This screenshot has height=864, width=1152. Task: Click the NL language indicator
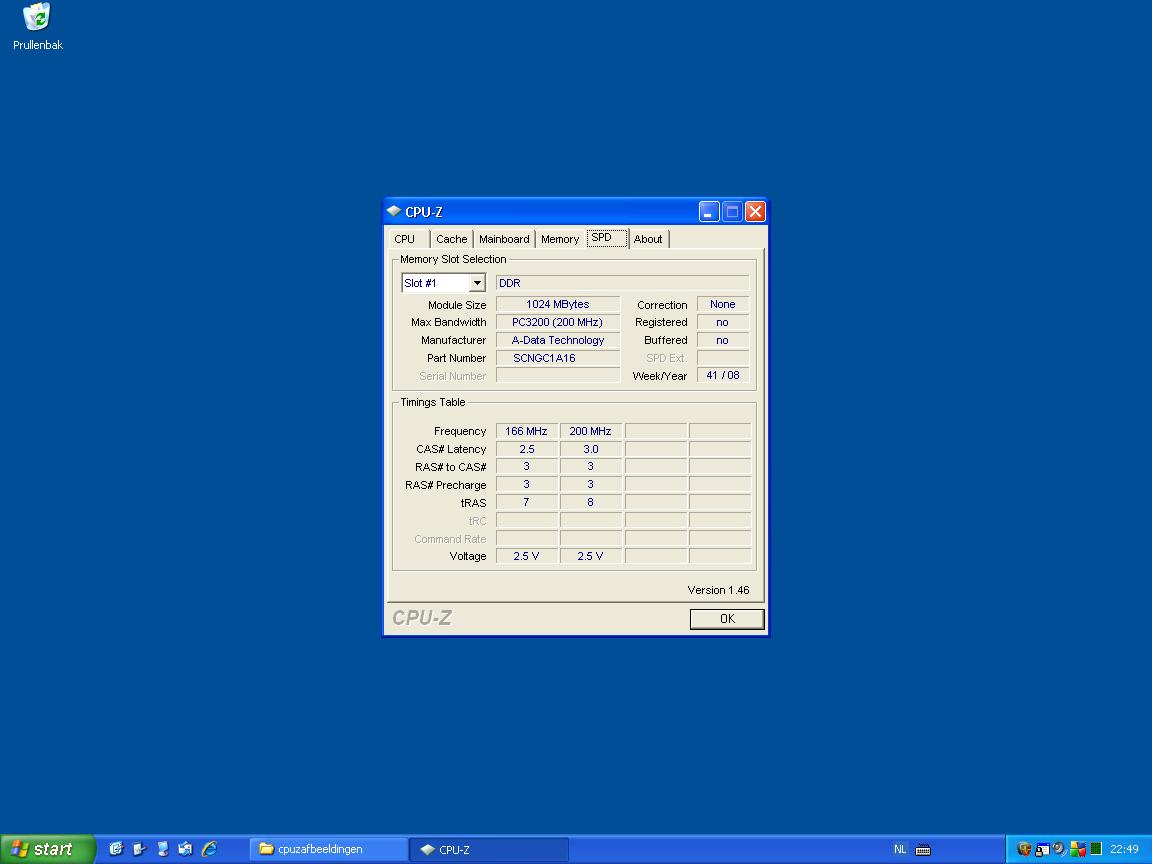[900, 849]
